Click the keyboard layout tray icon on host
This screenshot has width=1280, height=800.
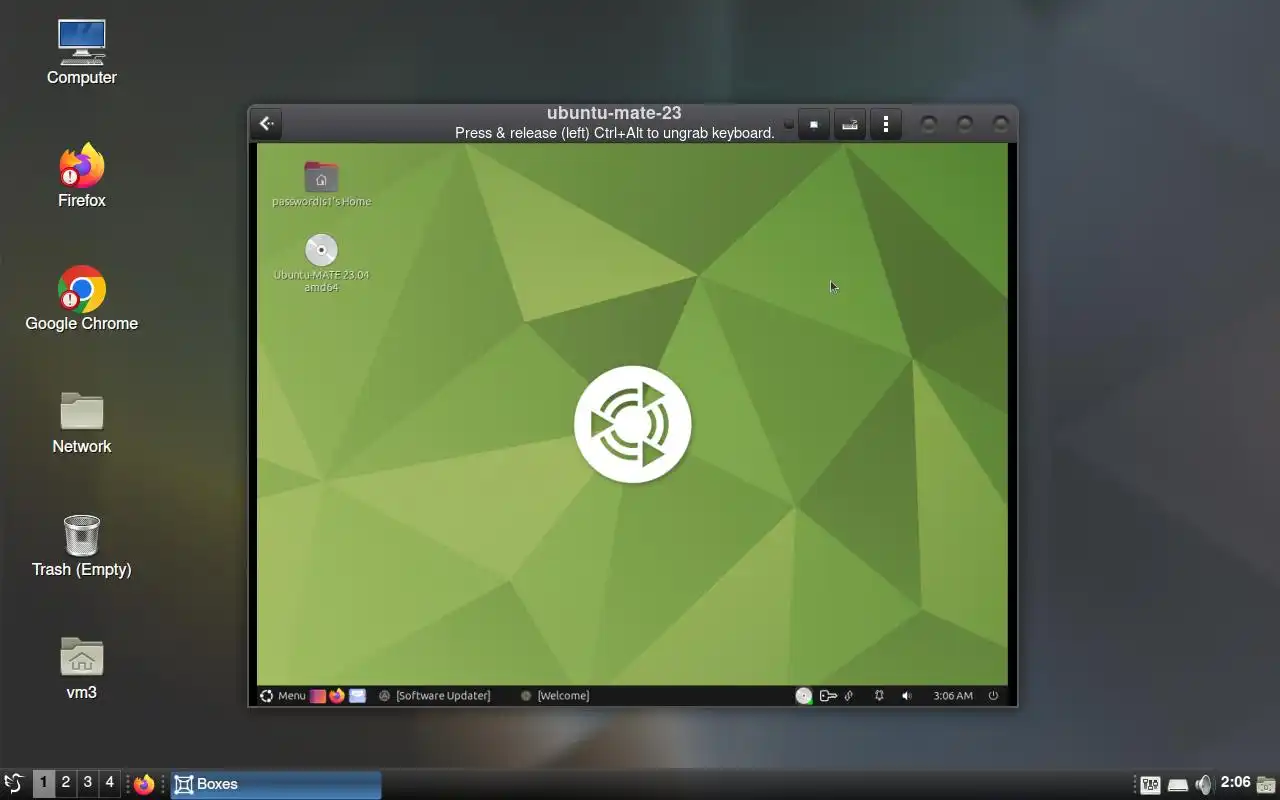[1150, 785]
